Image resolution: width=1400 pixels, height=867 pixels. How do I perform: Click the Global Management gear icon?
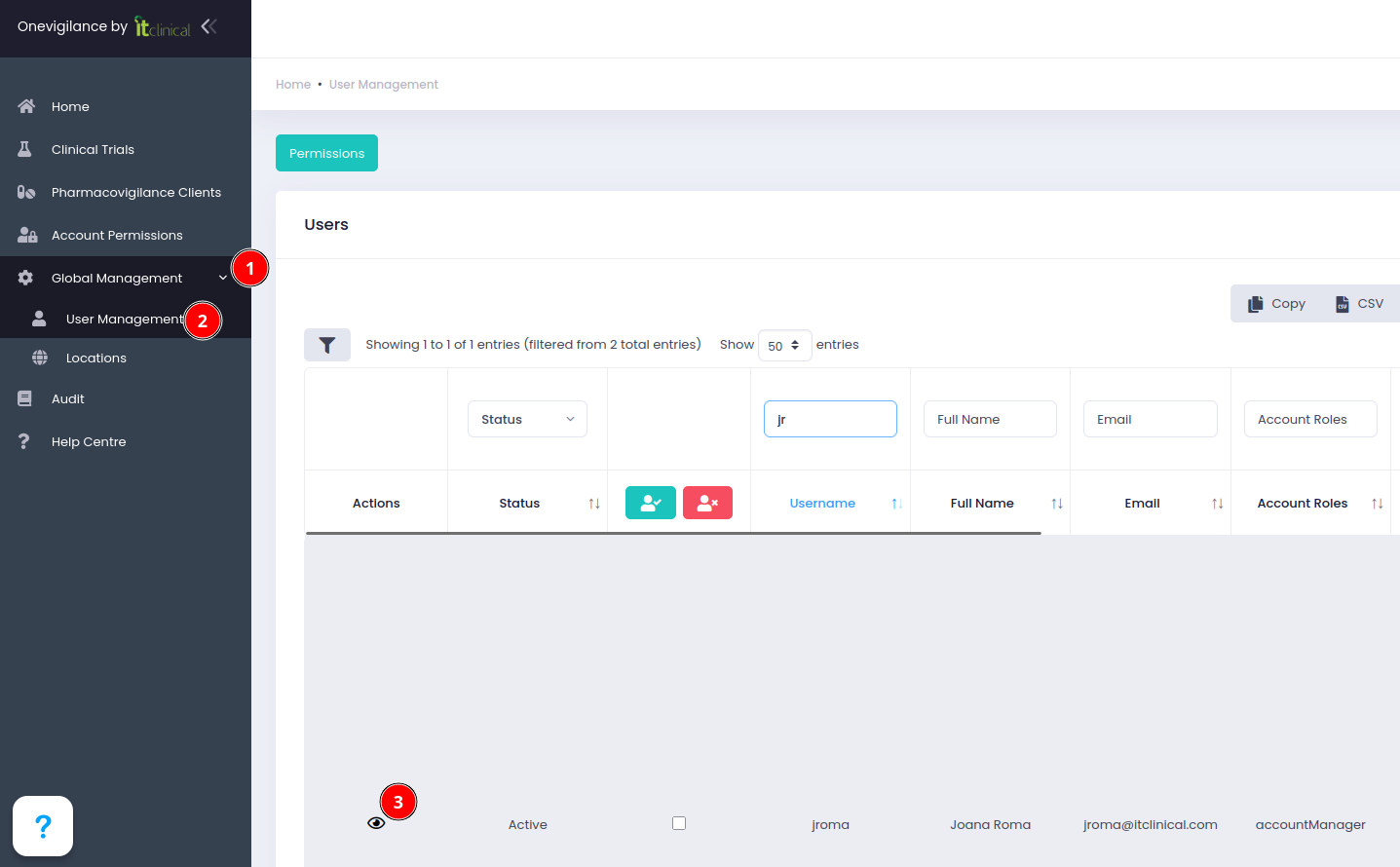point(25,278)
